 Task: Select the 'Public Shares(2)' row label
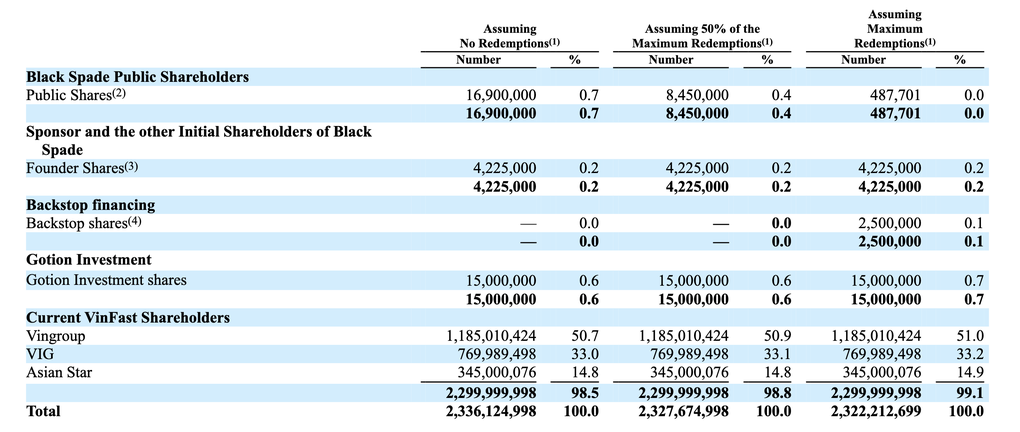[x=75, y=95]
